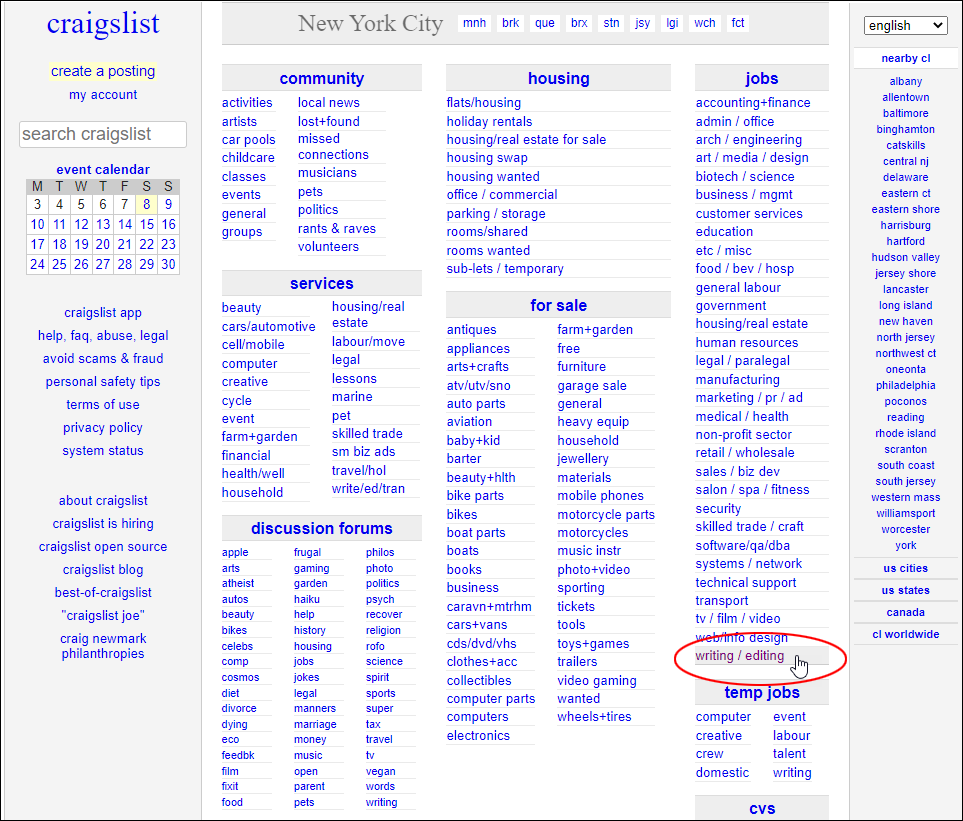Open best-of-craigslist
This screenshot has height=821, width=963.
(x=103, y=593)
